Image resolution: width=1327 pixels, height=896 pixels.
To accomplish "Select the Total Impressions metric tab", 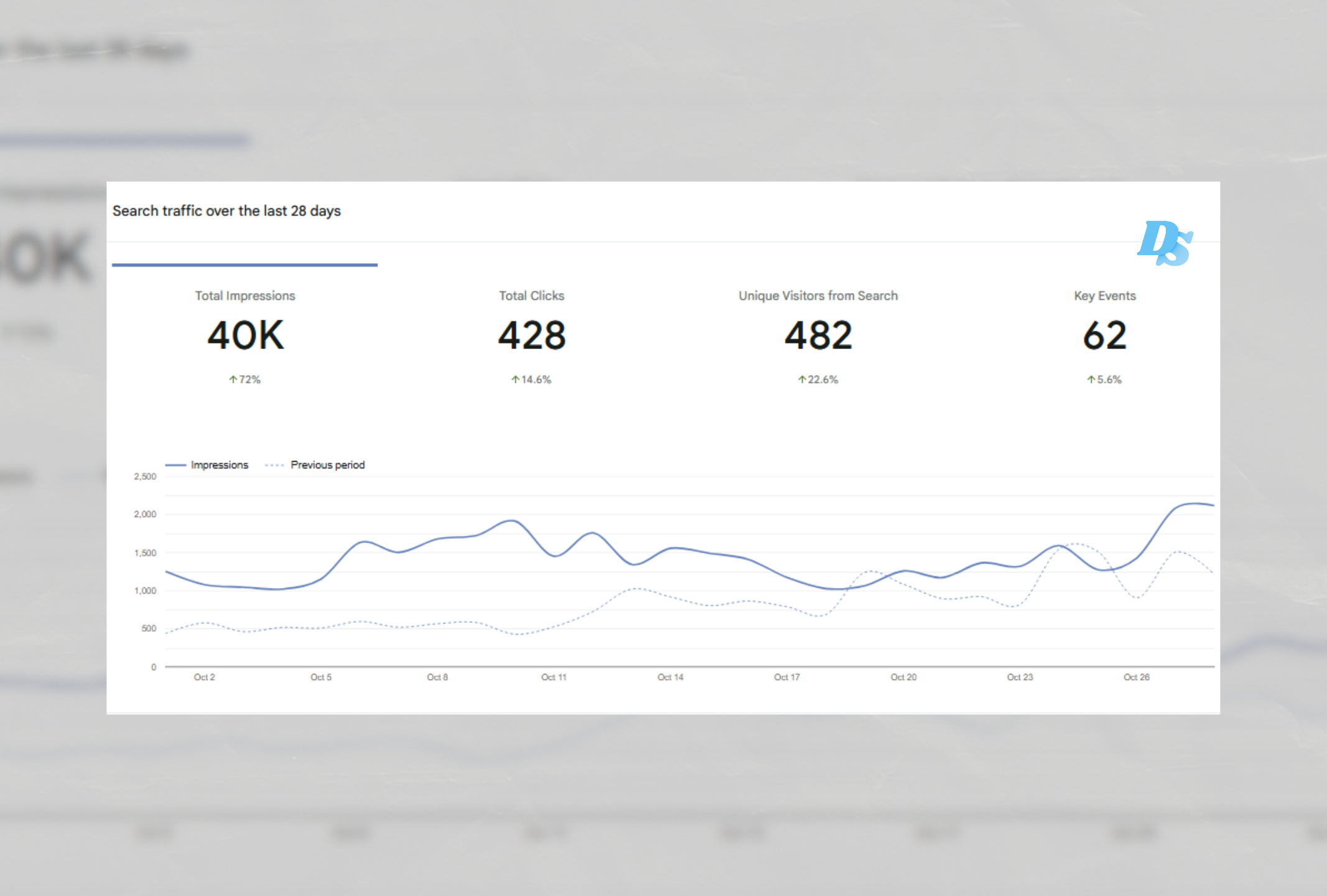I will [244, 296].
